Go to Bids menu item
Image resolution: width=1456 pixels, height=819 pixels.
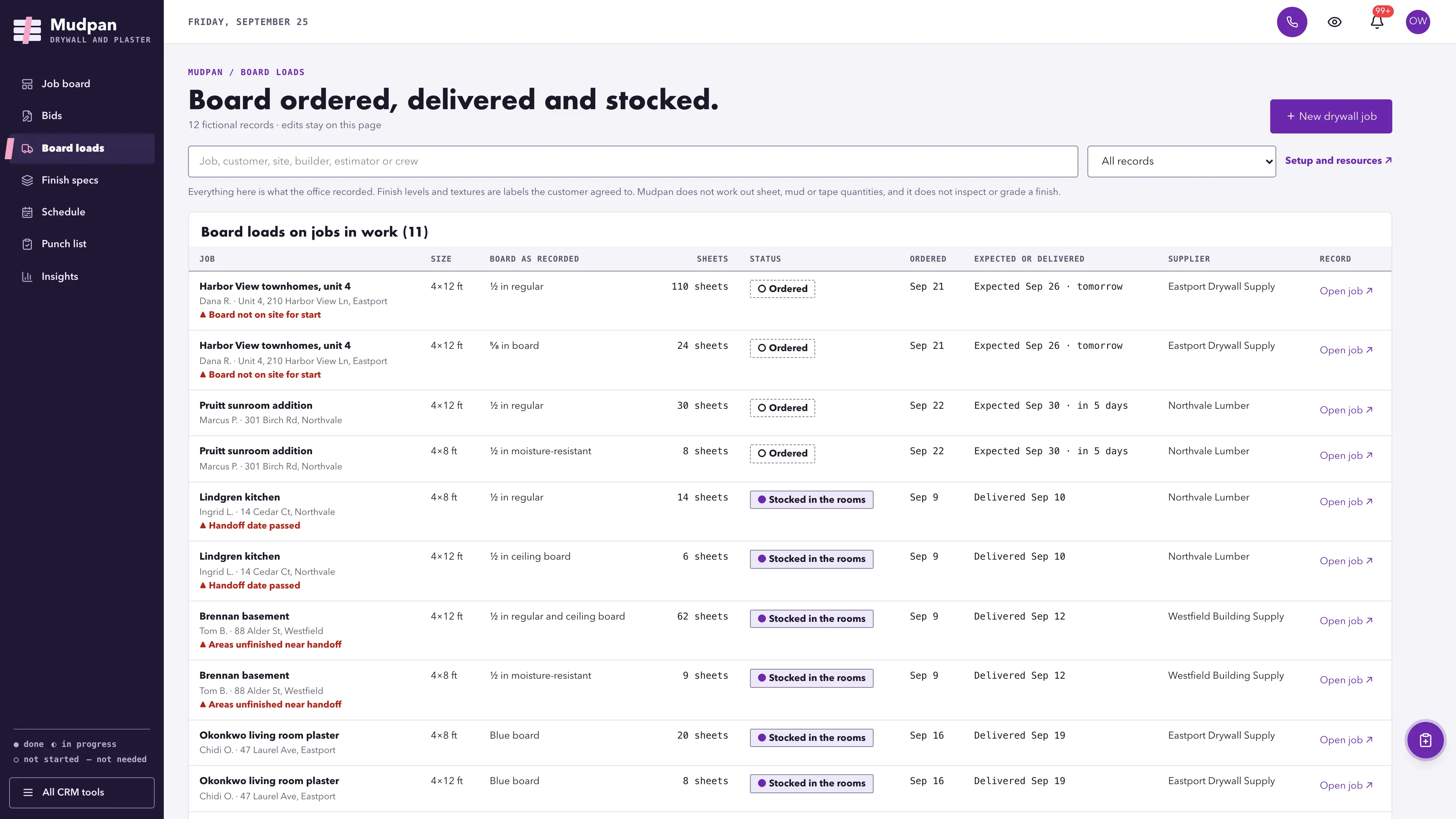82,116
